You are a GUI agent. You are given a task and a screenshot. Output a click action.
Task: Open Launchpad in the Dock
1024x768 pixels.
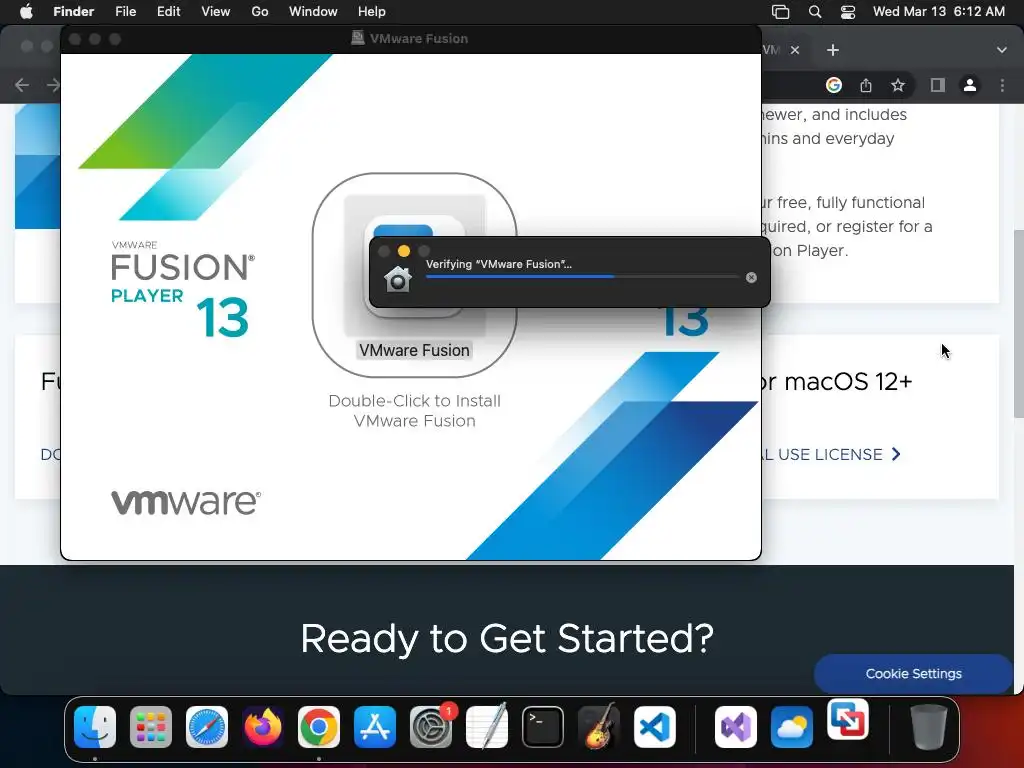[x=151, y=727]
